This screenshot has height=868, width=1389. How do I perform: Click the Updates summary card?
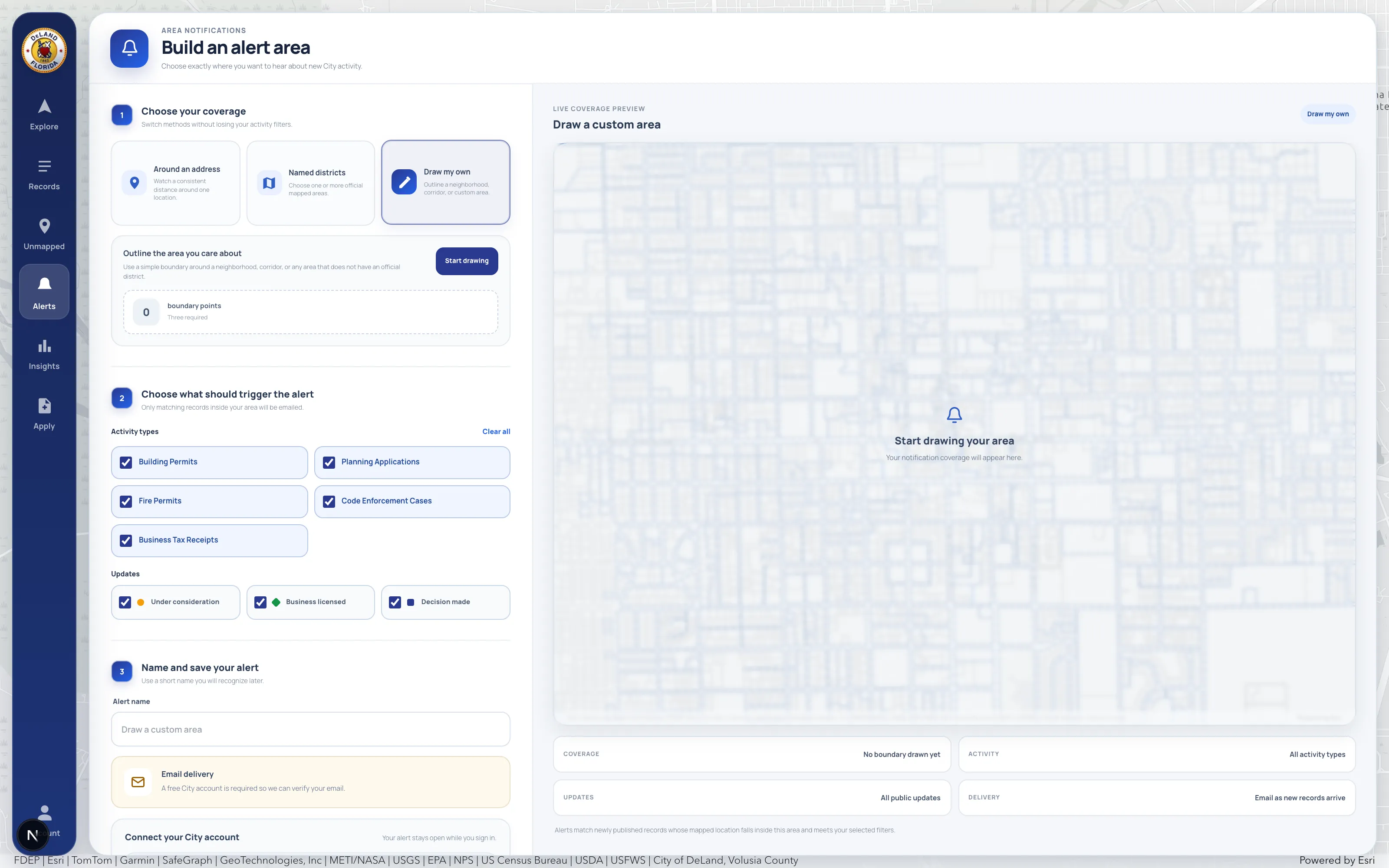pyautogui.click(x=752, y=798)
